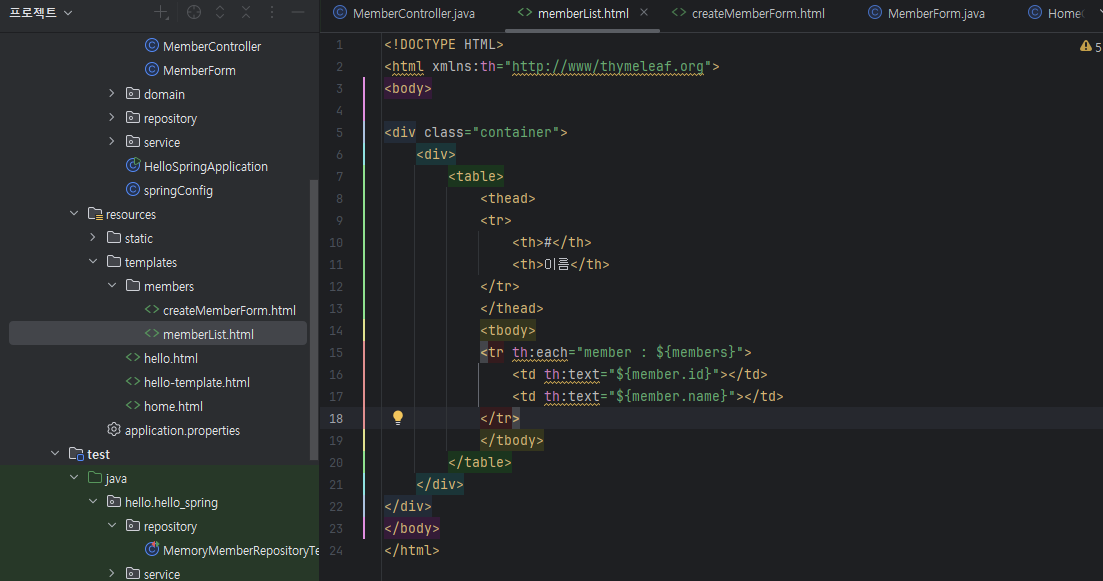Click the 이름 table header text

coord(556,264)
